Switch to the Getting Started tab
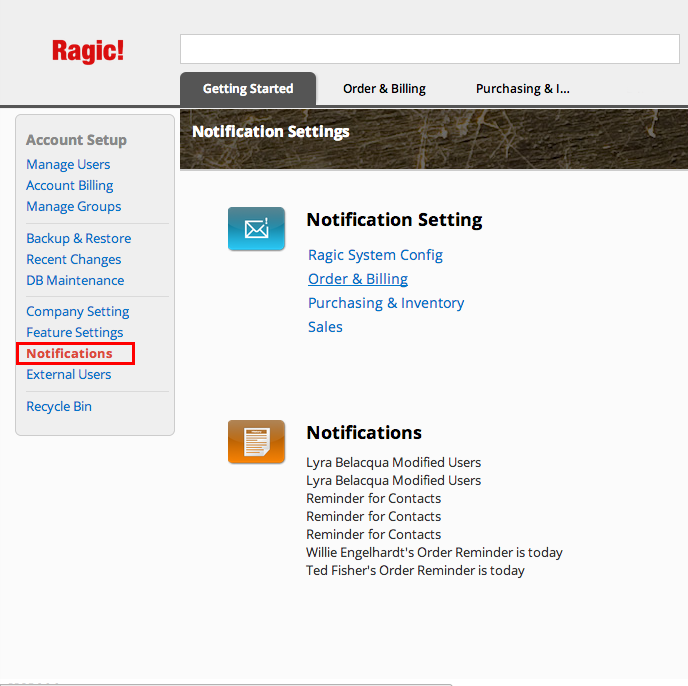Viewport: 688px width, 686px height. (248, 89)
